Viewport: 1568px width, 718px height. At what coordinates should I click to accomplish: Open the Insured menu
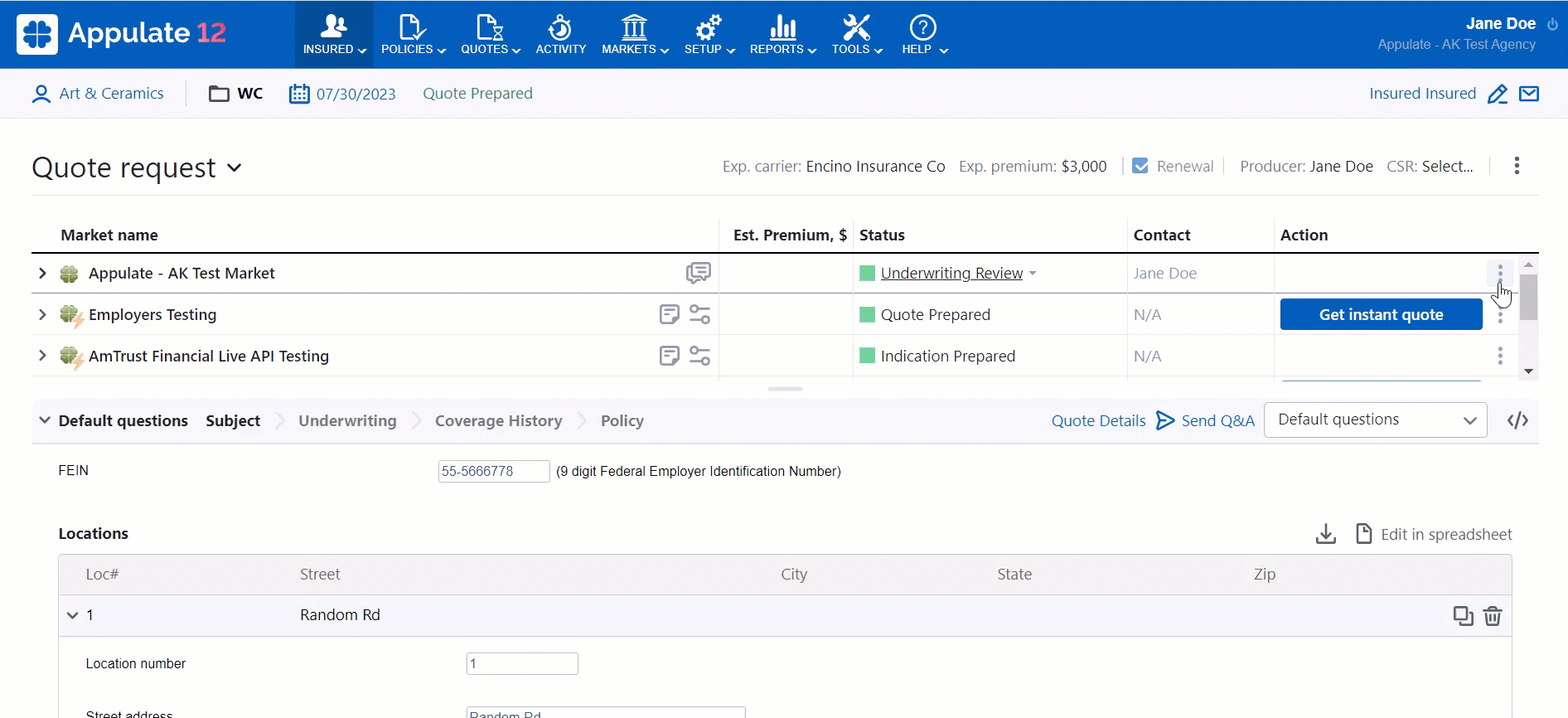point(334,35)
